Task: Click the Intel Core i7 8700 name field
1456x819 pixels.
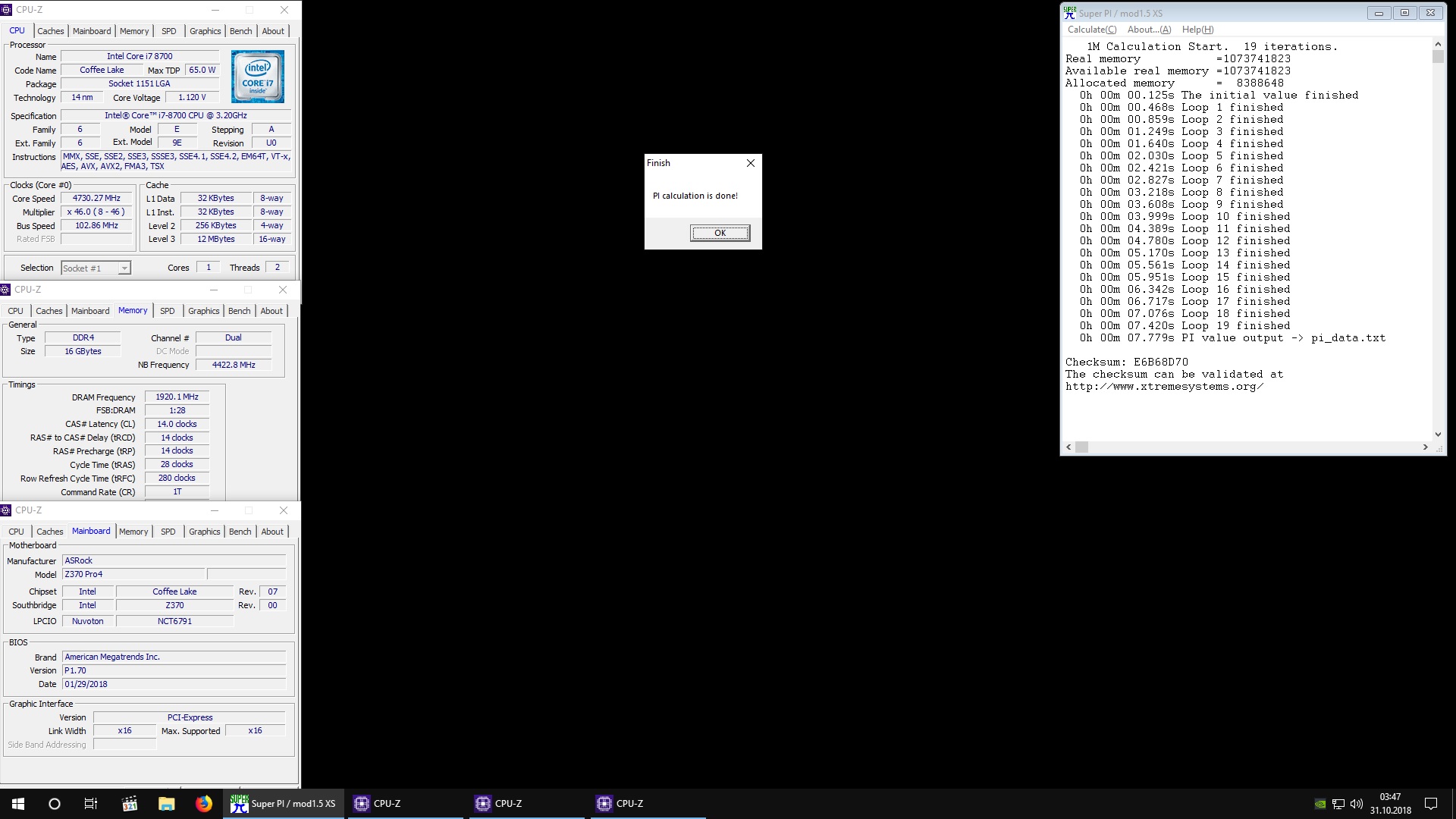Action: coord(140,56)
